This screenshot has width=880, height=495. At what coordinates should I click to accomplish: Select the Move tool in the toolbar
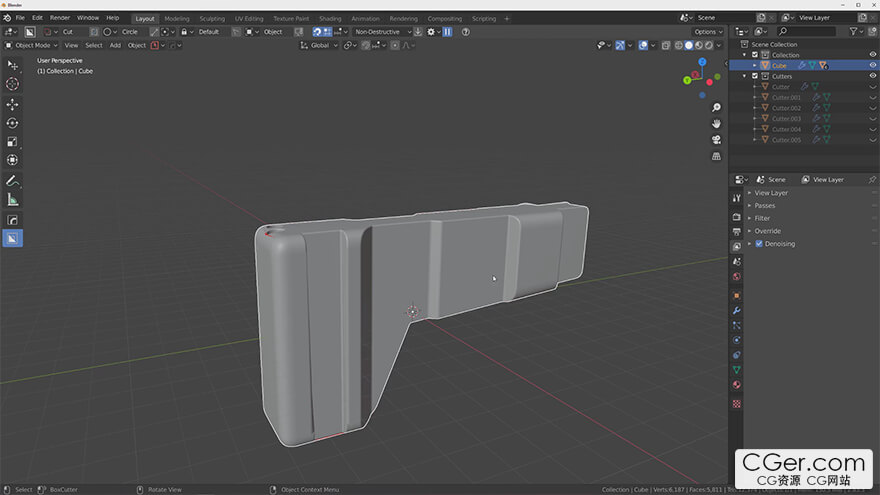point(12,104)
